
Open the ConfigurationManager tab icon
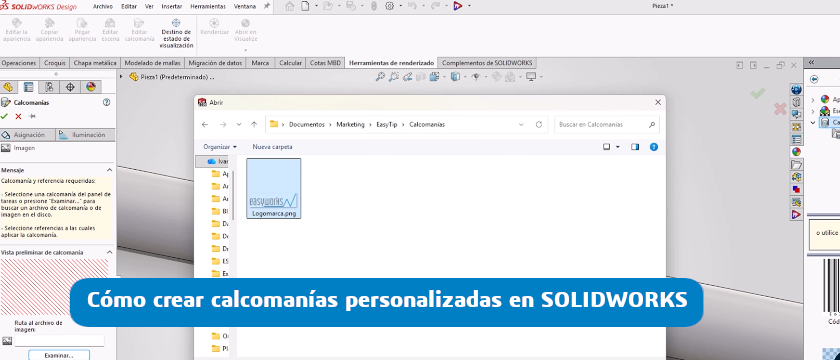click(49, 87)
